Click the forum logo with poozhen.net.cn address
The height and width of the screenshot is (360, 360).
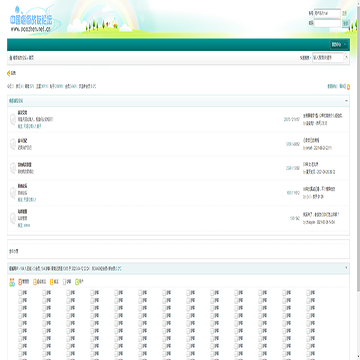(x=31, y=20)
